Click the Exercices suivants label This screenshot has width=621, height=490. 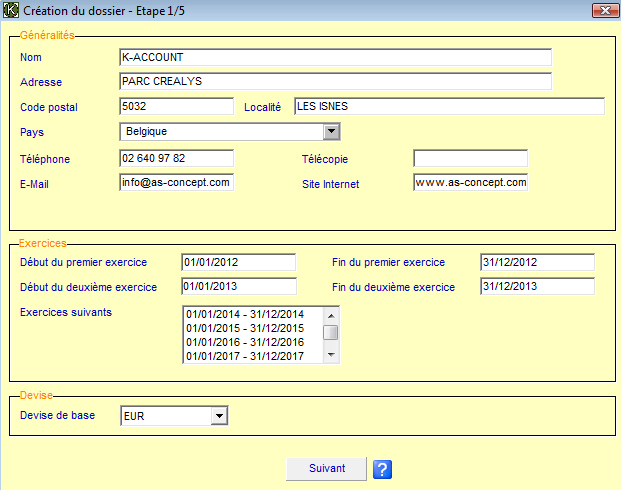[x=66, y=312]
